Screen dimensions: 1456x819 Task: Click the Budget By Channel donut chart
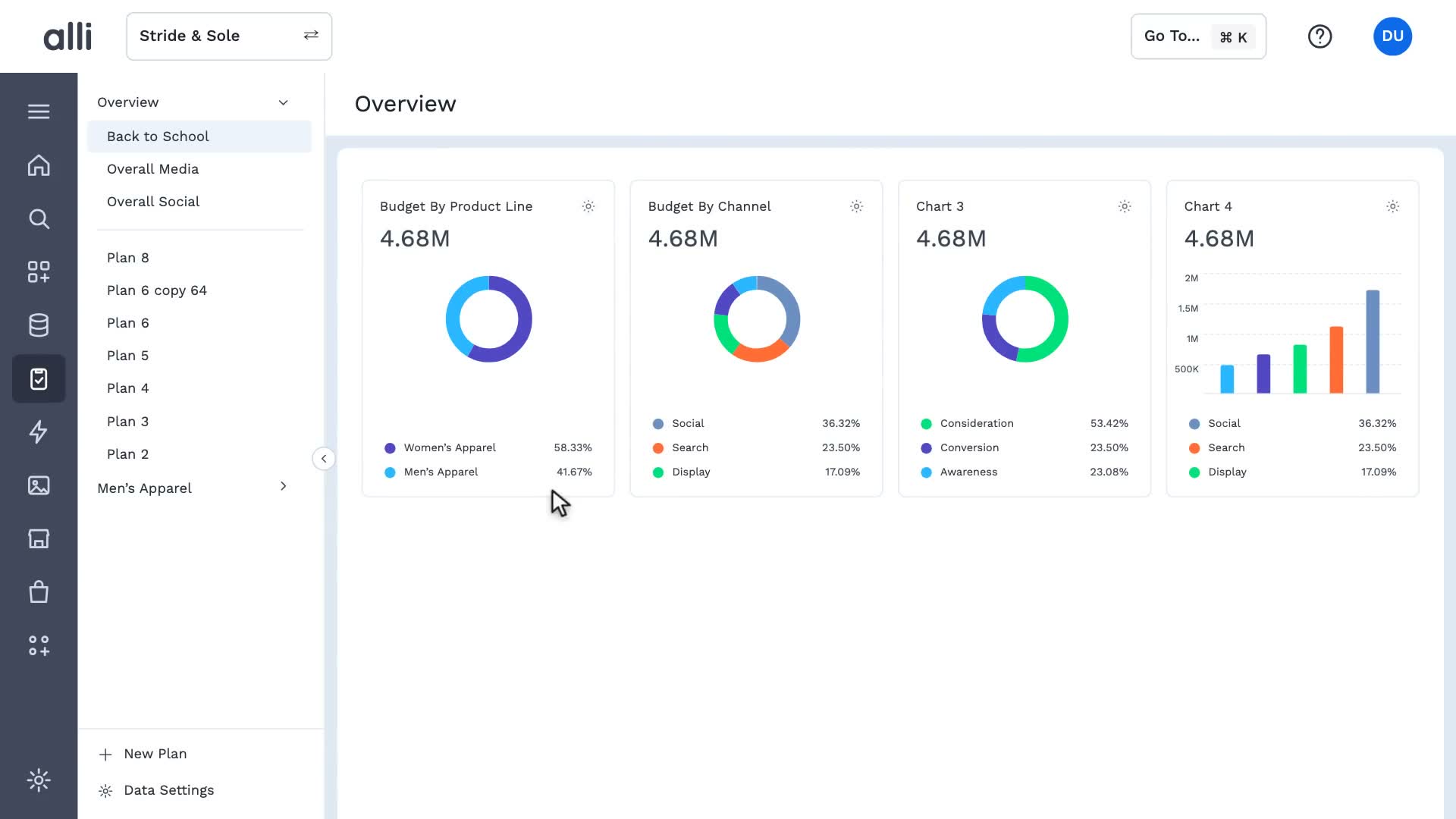tap(757, 319)
